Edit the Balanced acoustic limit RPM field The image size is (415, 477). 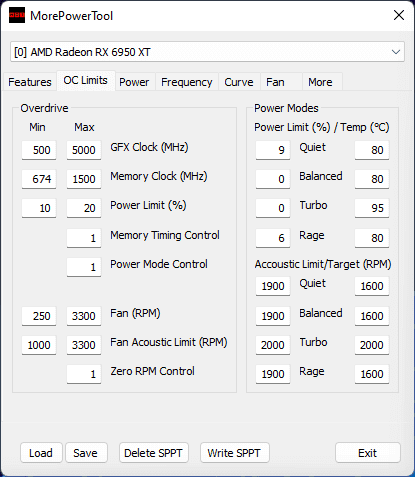tap(273, 316)
